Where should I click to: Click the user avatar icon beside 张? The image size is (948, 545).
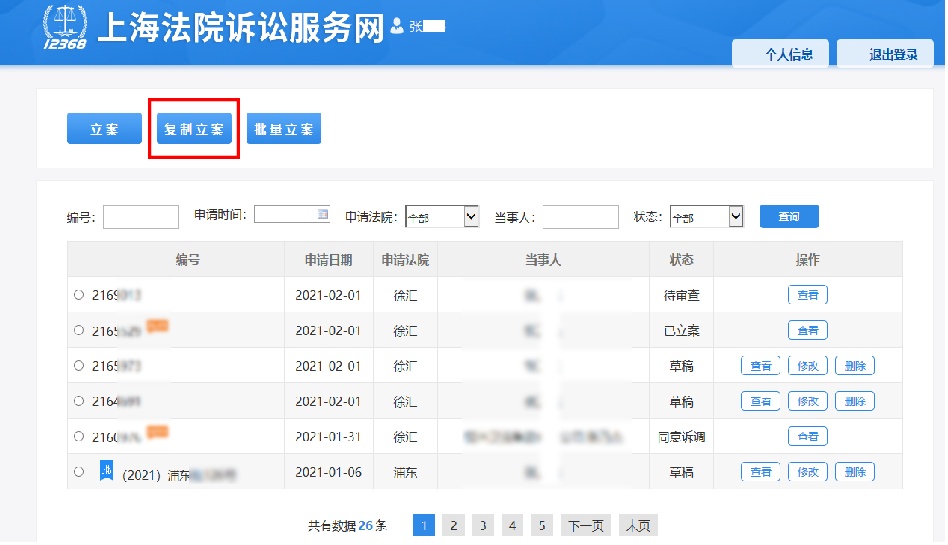pos(397,26)
